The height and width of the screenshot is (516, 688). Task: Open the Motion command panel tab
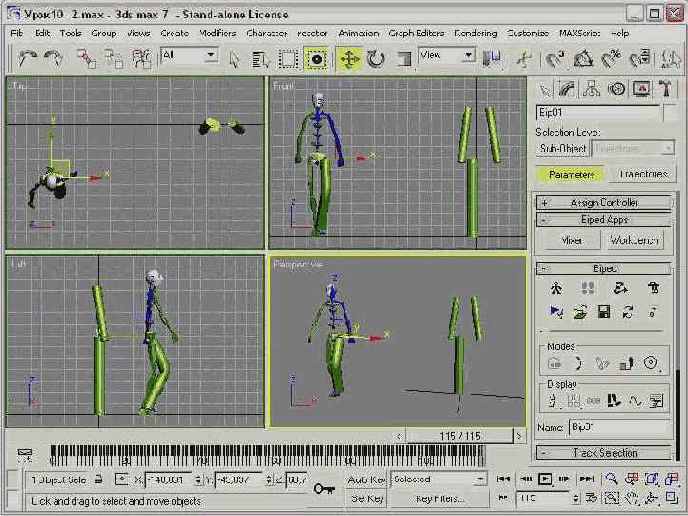[615, 89]
